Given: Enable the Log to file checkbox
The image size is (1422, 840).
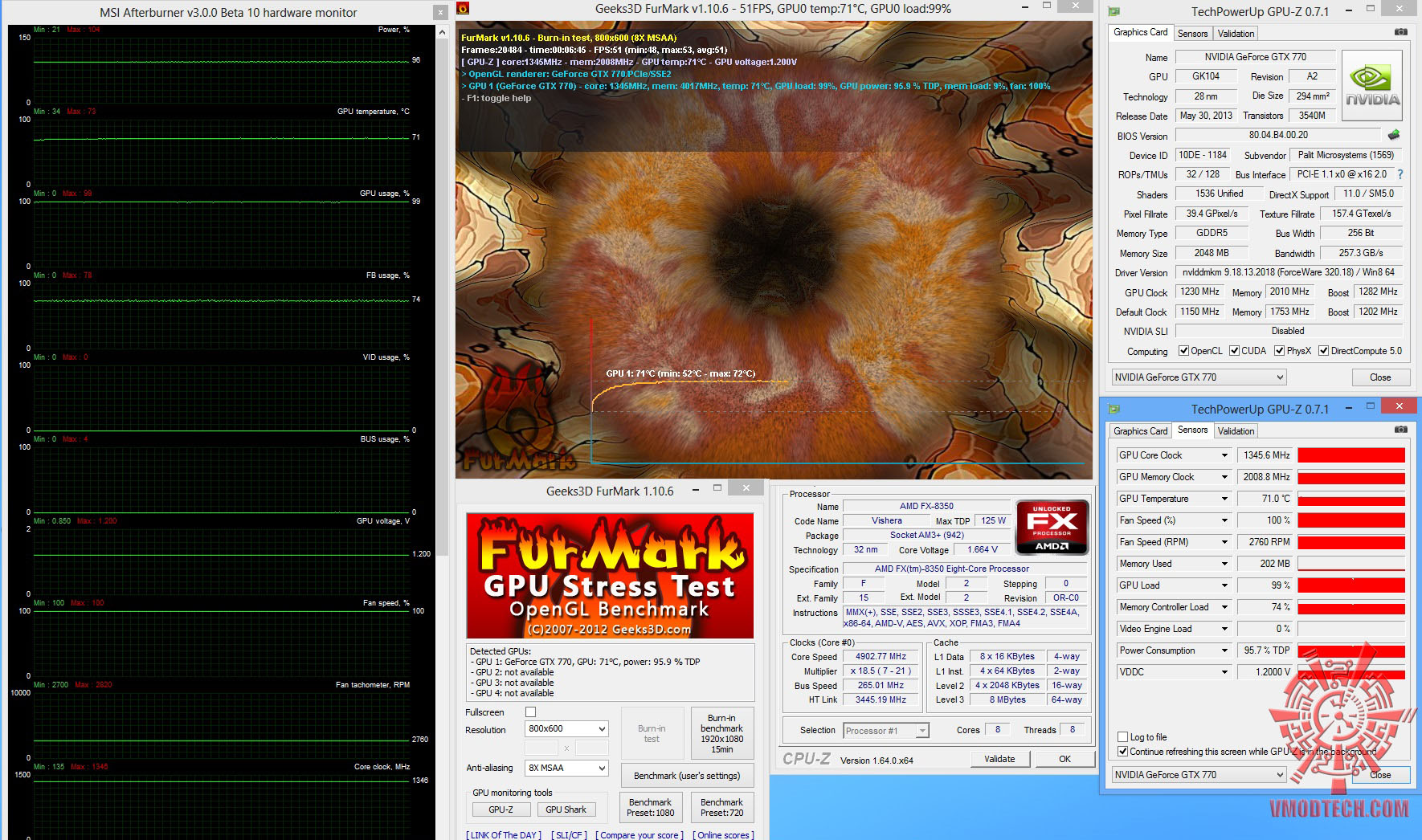Looking at the screenshot, I should [x=1123, y=737].
